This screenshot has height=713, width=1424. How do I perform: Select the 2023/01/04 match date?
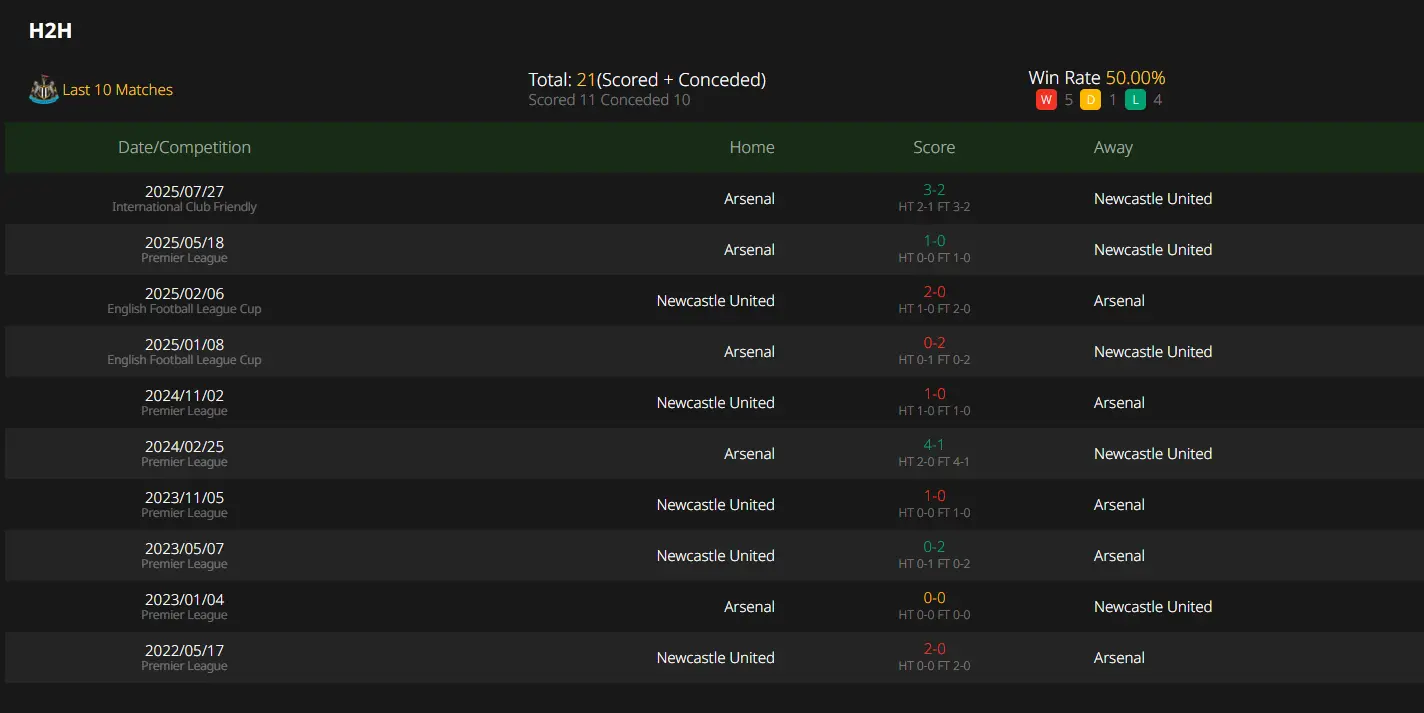tap(184, 600)
